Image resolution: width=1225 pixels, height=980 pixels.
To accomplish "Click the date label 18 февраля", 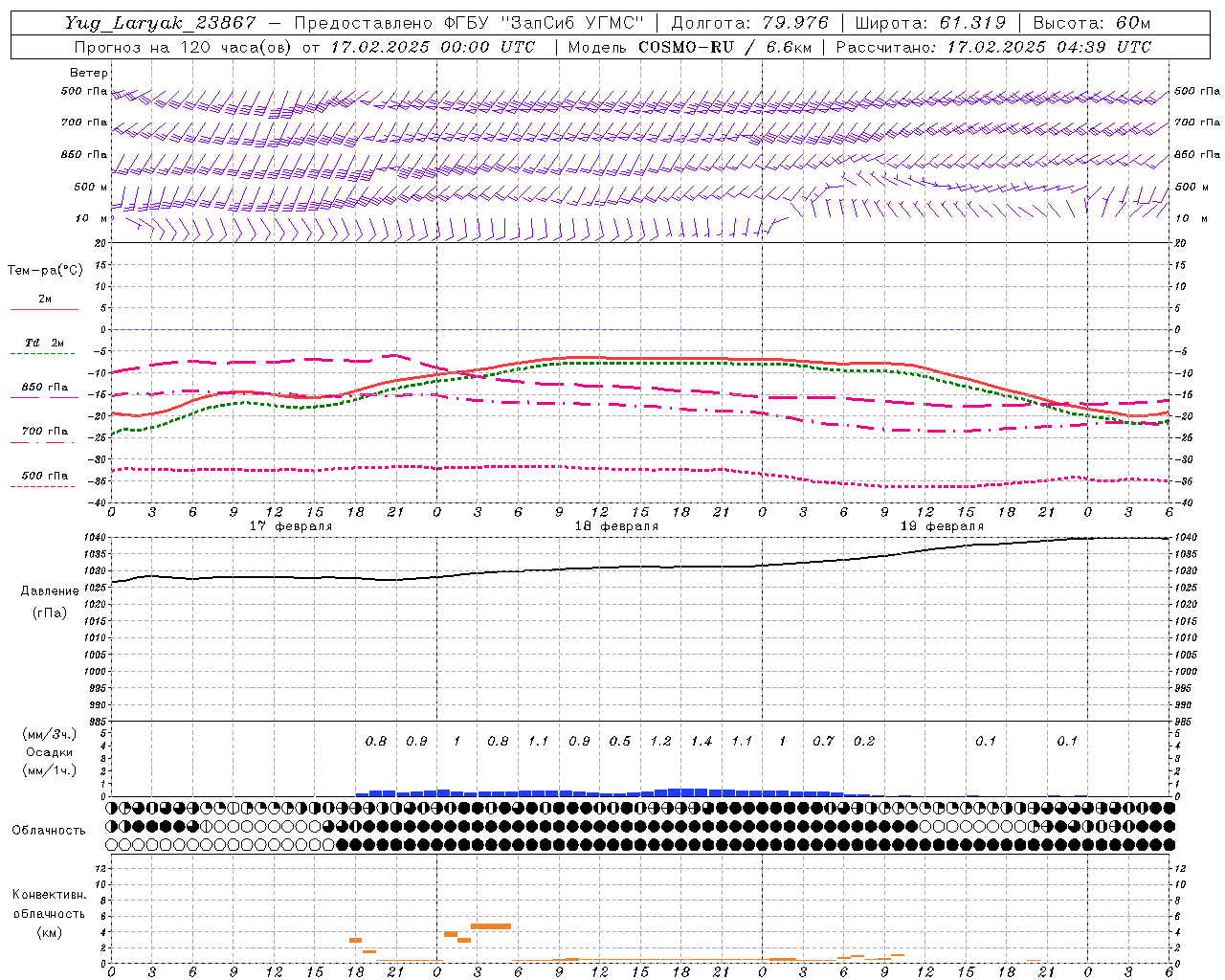I will pyautogui.click(x=616, y=526).
